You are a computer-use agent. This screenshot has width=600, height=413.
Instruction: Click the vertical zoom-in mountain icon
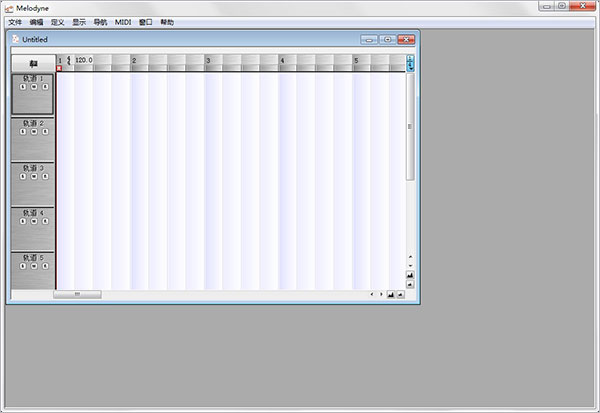coord(410,275)
